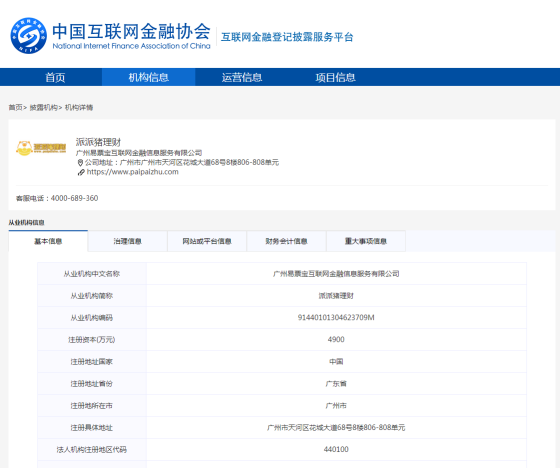Click the 中国 value cell
This screenshot has width=560, height=468.
(x=336, y=362)
